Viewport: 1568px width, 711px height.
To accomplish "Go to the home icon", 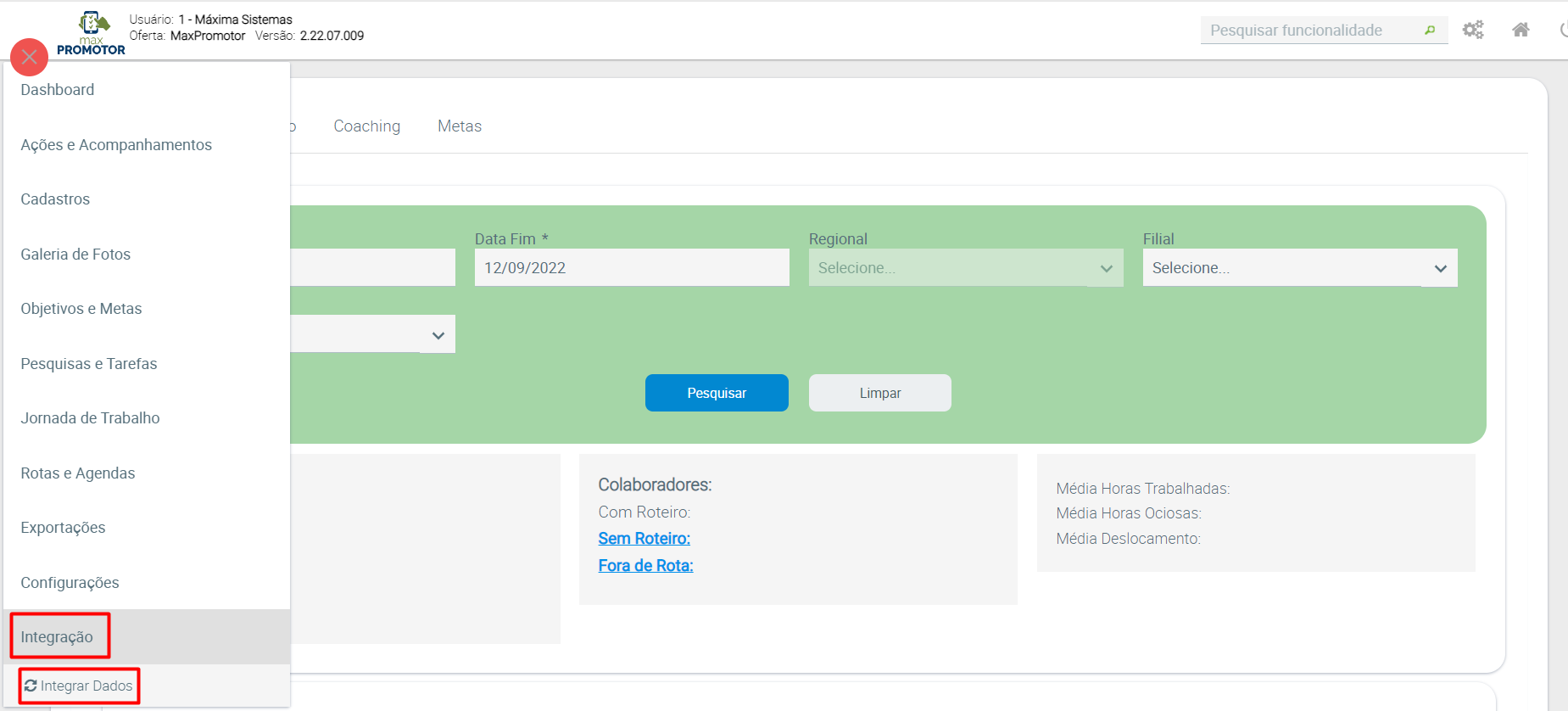I will pos(1521,30).
